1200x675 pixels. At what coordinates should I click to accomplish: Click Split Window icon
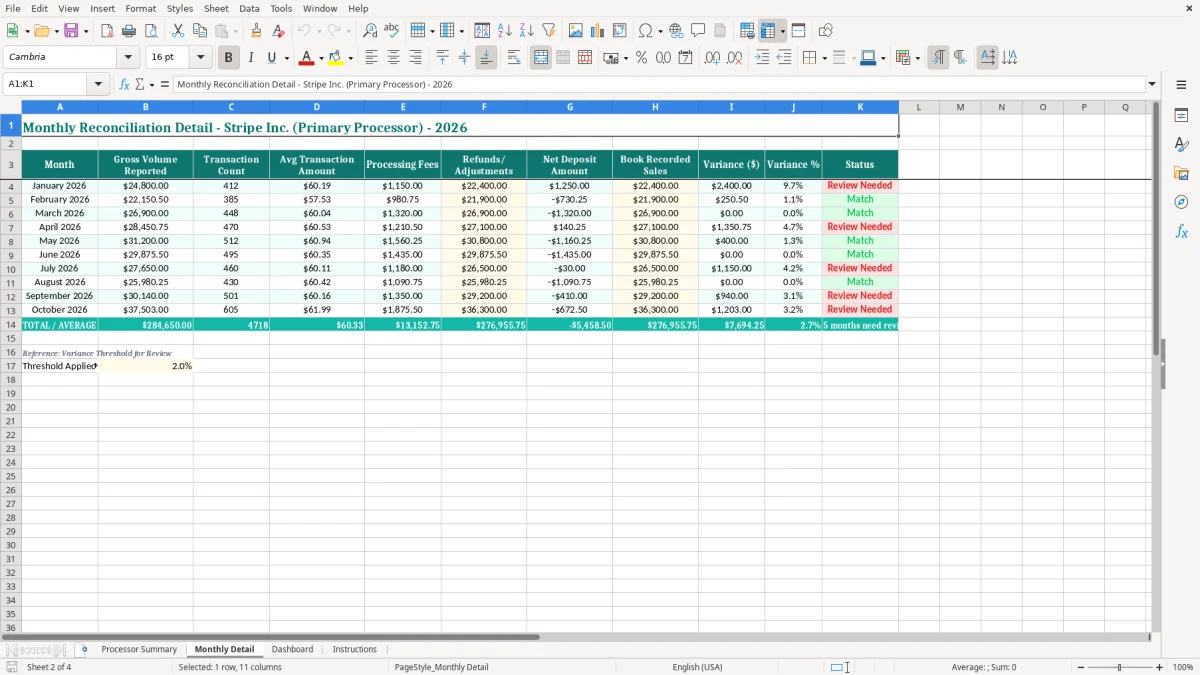(799, 31)
